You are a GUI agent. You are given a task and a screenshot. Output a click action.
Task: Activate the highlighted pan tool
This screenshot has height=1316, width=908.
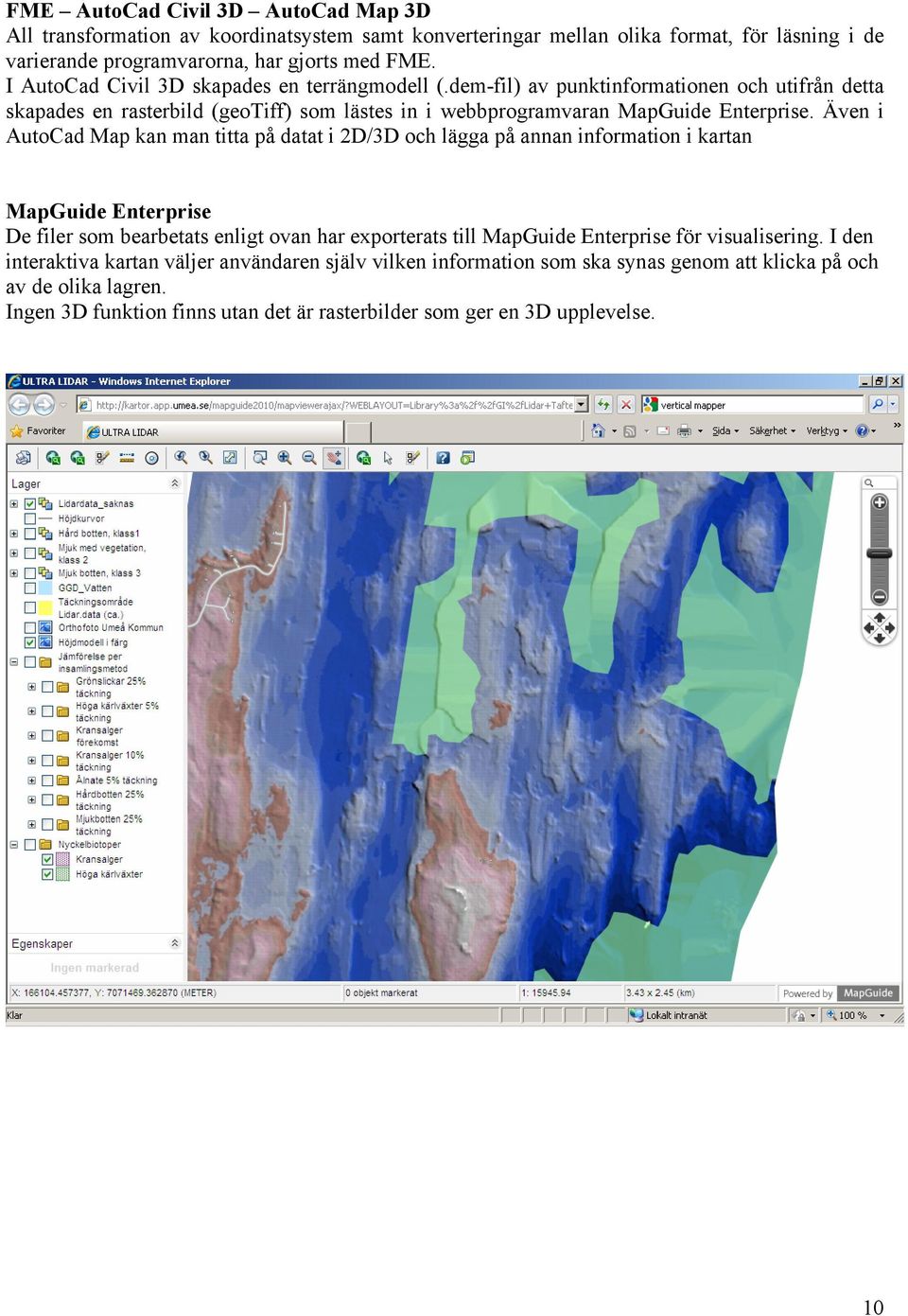[334, 458]
